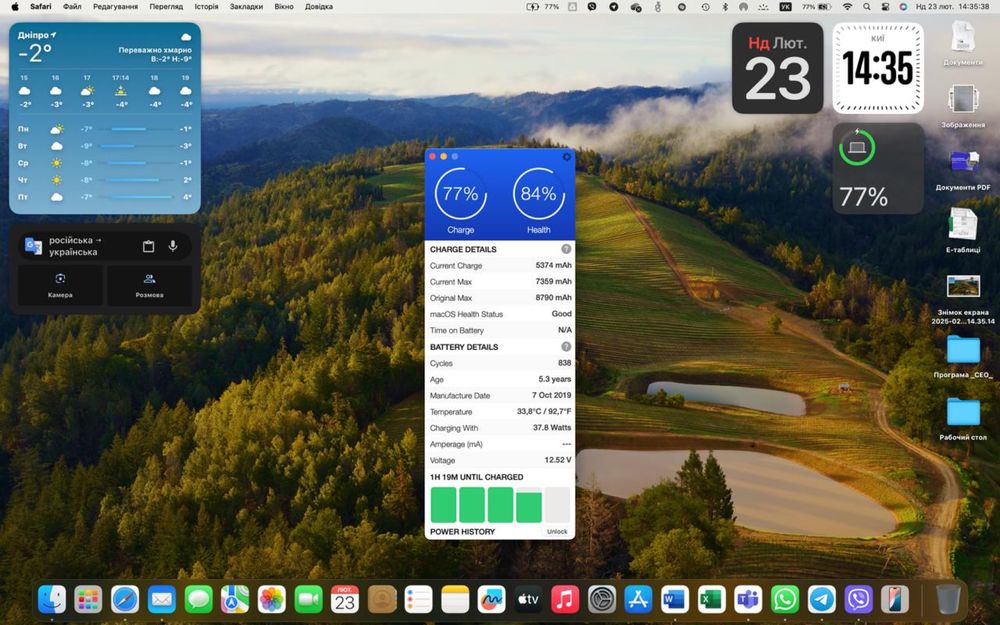Click the 77% Charge circle gauge
1000x625 pixels.
coord(460,193)
